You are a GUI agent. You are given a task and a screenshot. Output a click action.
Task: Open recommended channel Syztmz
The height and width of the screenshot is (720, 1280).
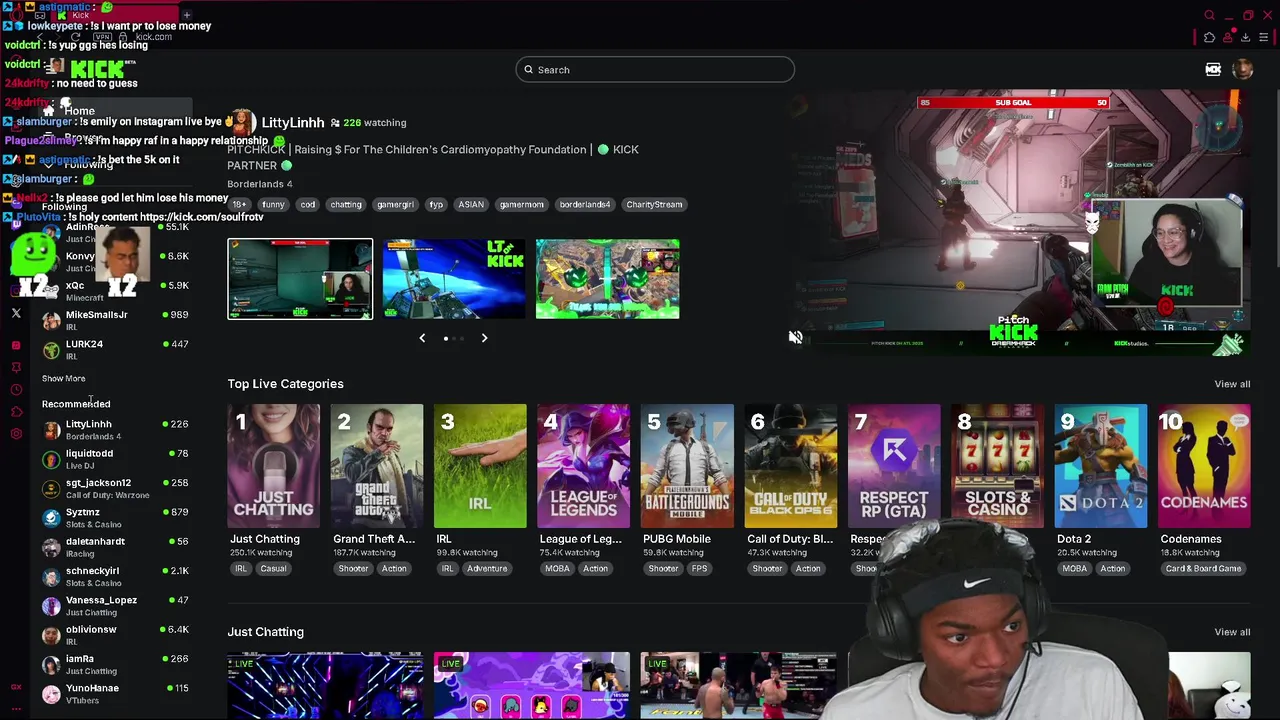(115, 517)
